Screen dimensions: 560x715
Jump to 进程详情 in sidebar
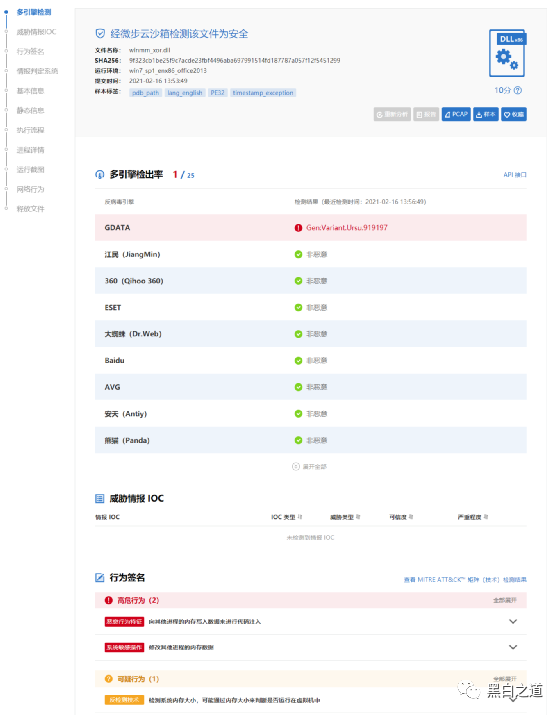(x=30, y=150)
